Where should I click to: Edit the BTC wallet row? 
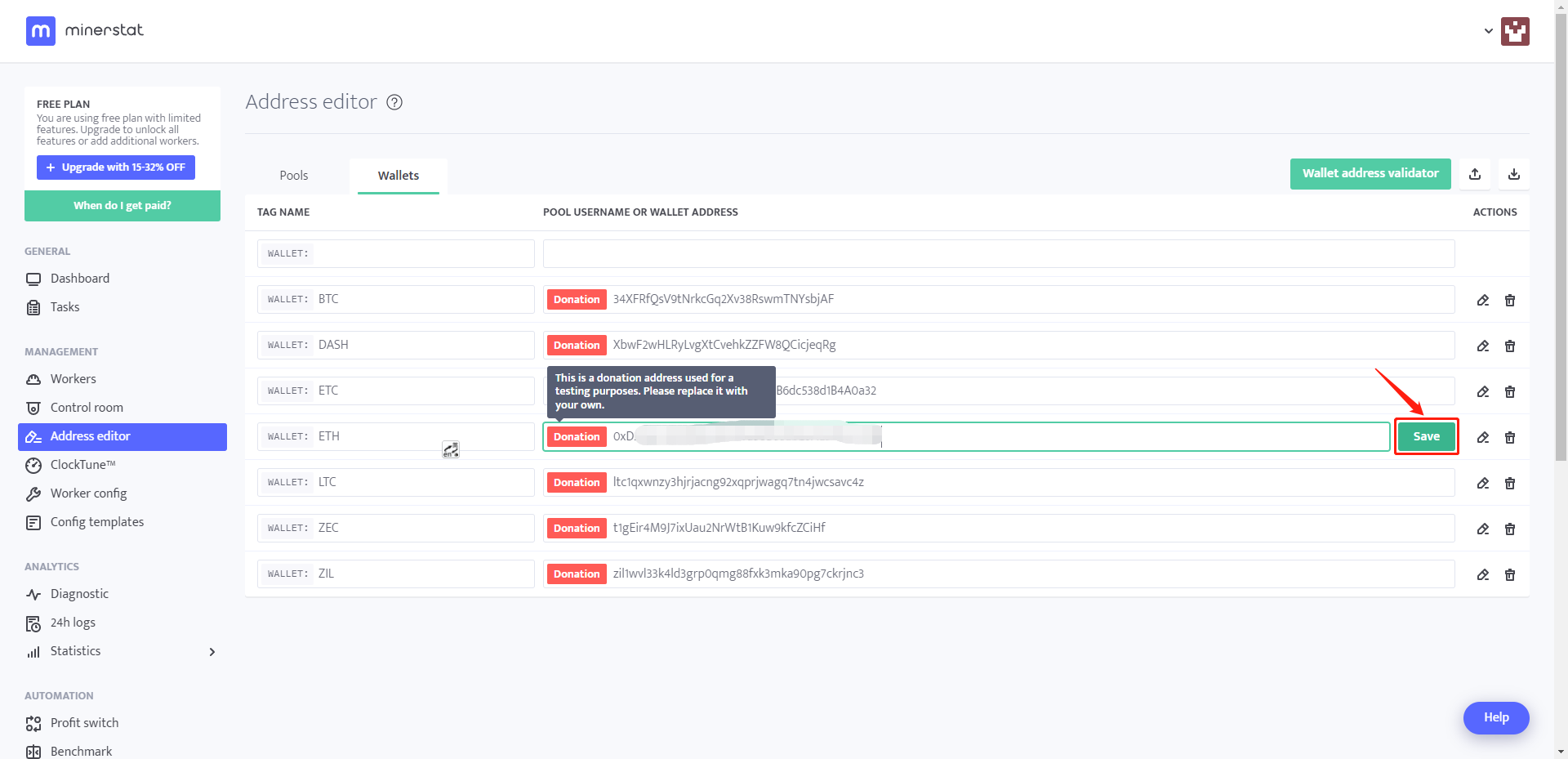tap(1483, 300)
